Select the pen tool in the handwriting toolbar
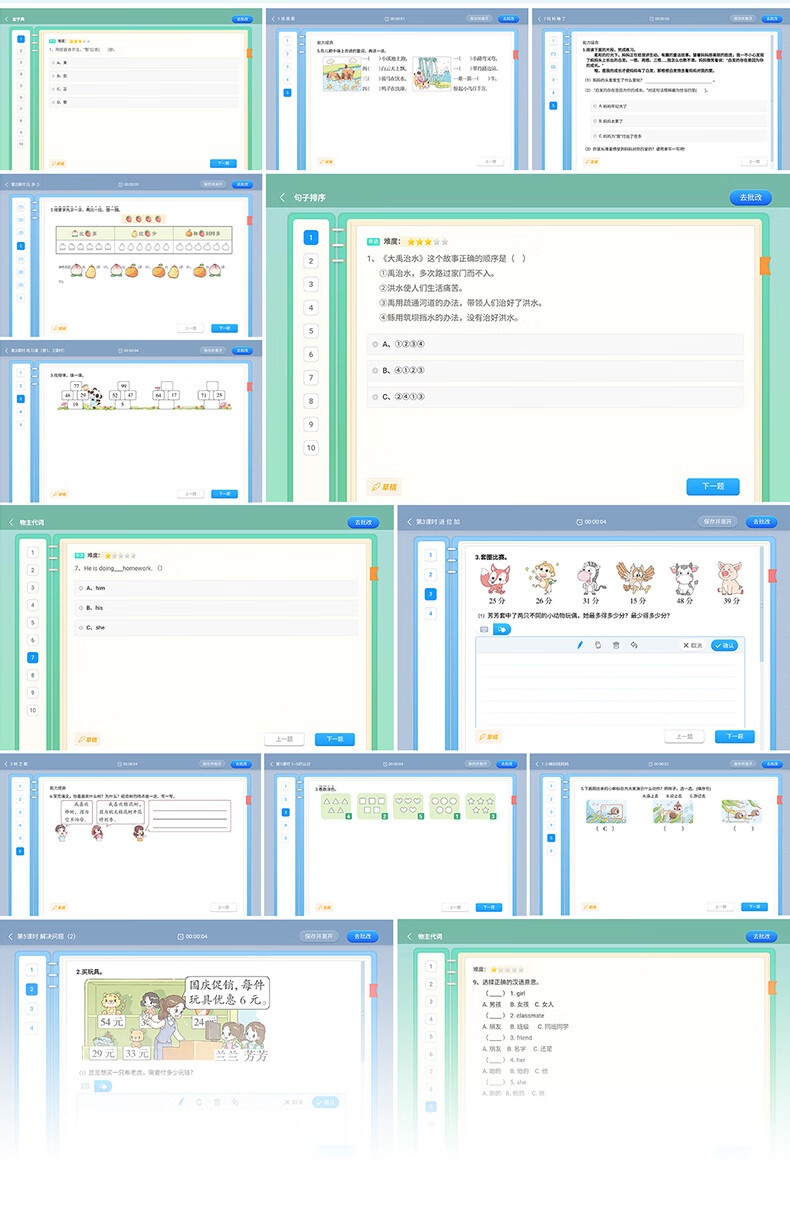The height and width of the screenshot is (1220, 790). click(x=579, y=645)
